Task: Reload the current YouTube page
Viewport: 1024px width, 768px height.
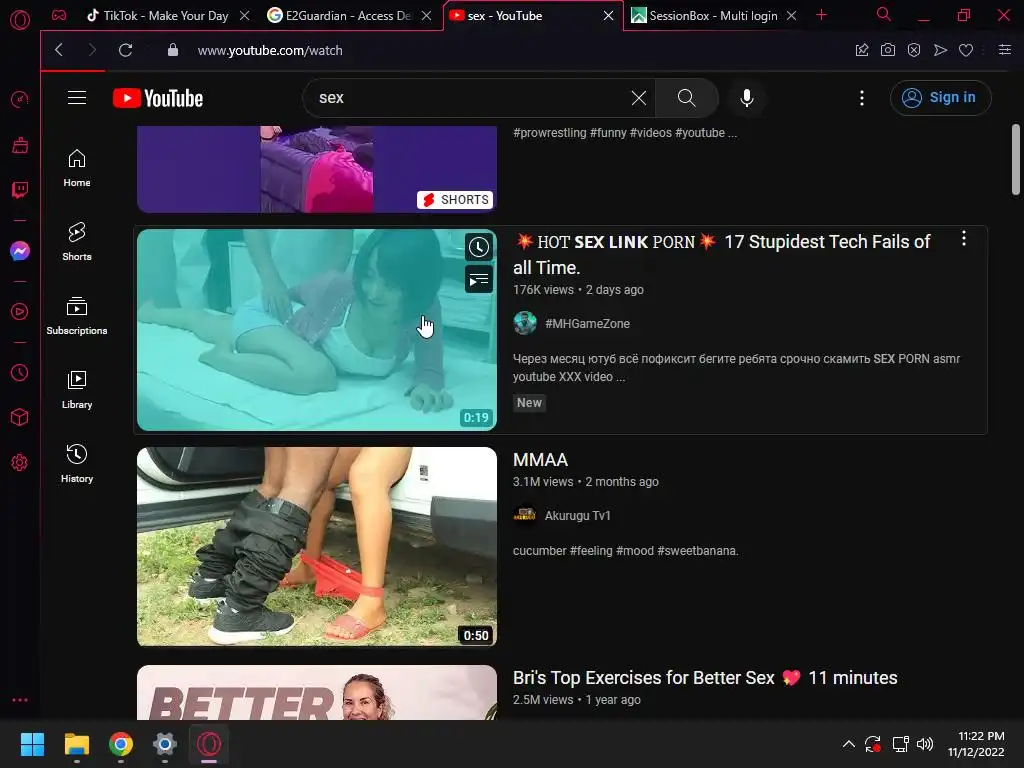Action: click(x=125, y=50)
